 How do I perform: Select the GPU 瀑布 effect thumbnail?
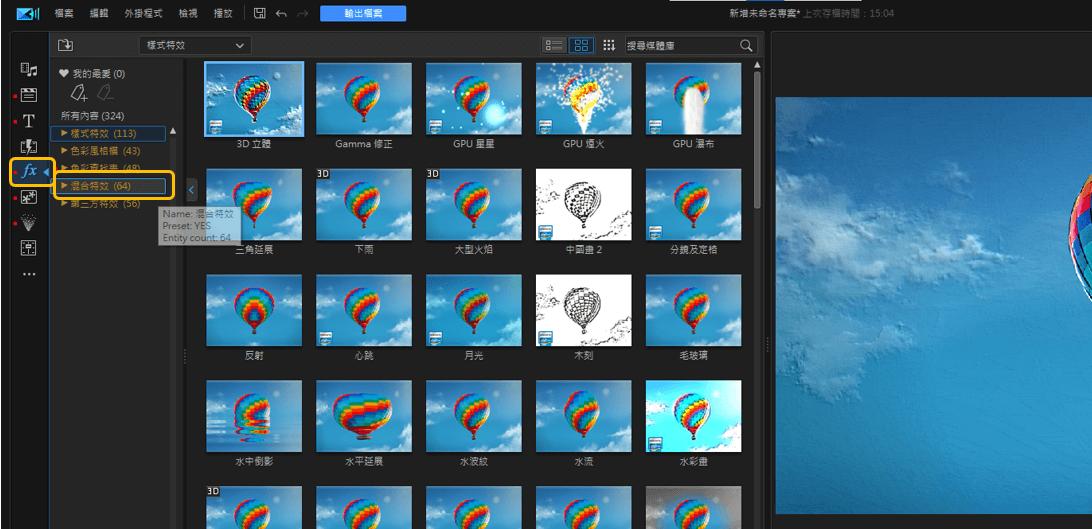[694, 98]
